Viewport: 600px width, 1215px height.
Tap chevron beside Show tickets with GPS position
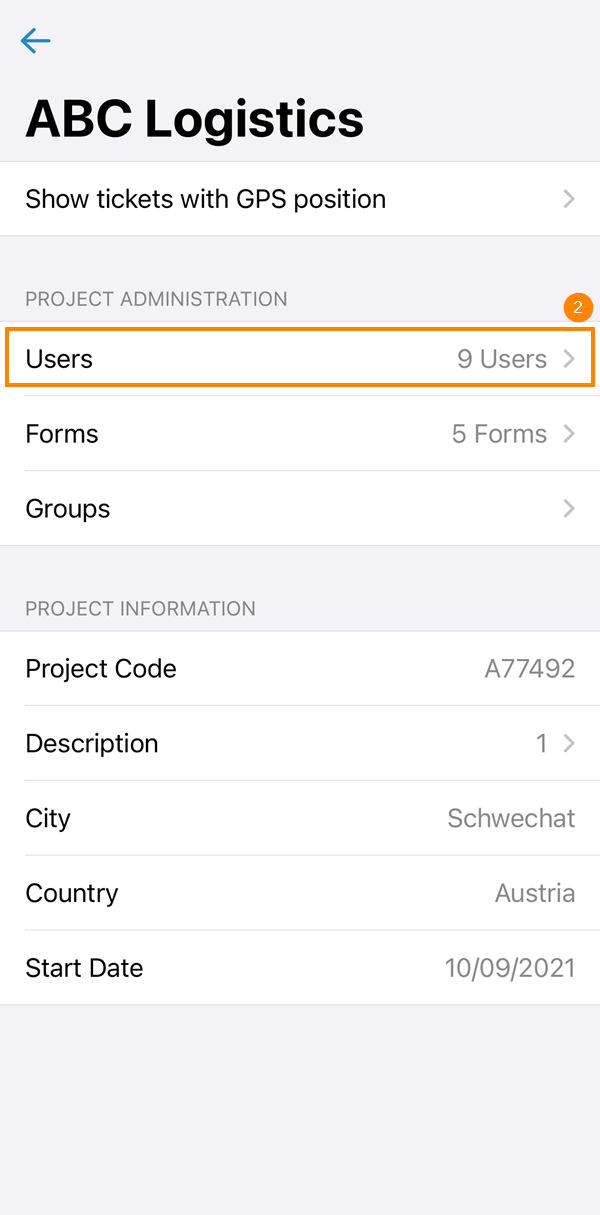coord(569,199)
